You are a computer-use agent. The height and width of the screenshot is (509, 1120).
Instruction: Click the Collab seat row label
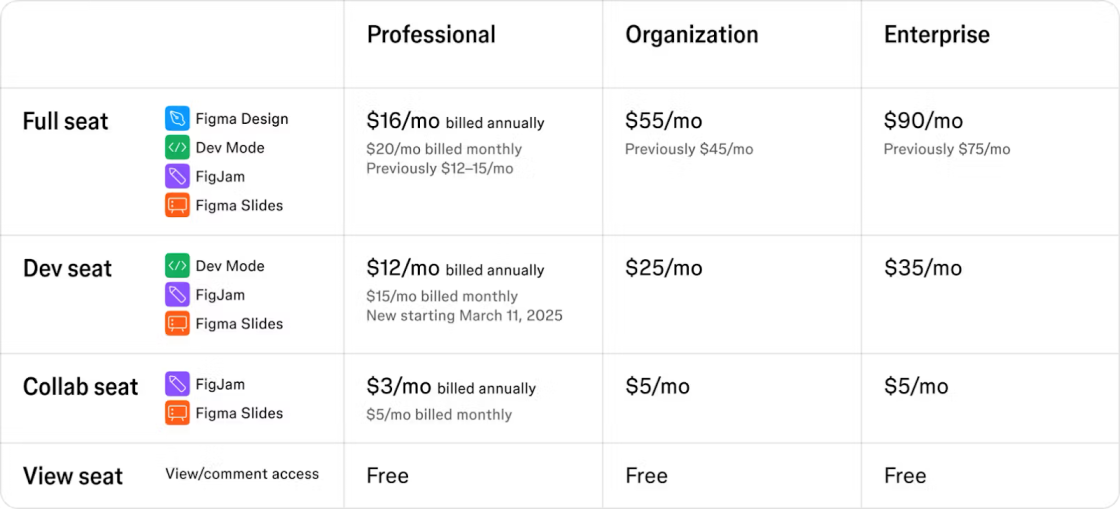point(80,387)
